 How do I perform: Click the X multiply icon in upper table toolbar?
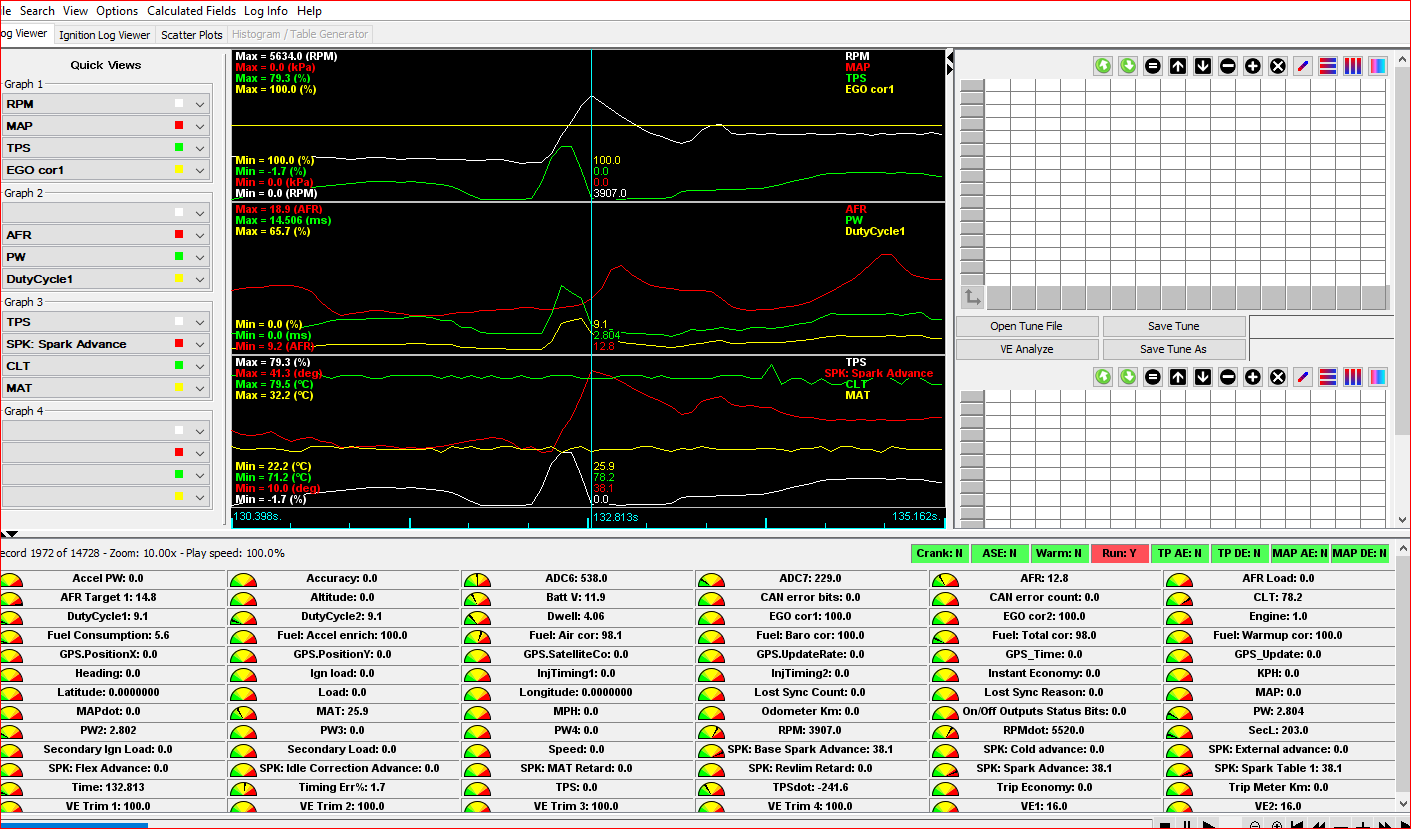(1278, 66)
